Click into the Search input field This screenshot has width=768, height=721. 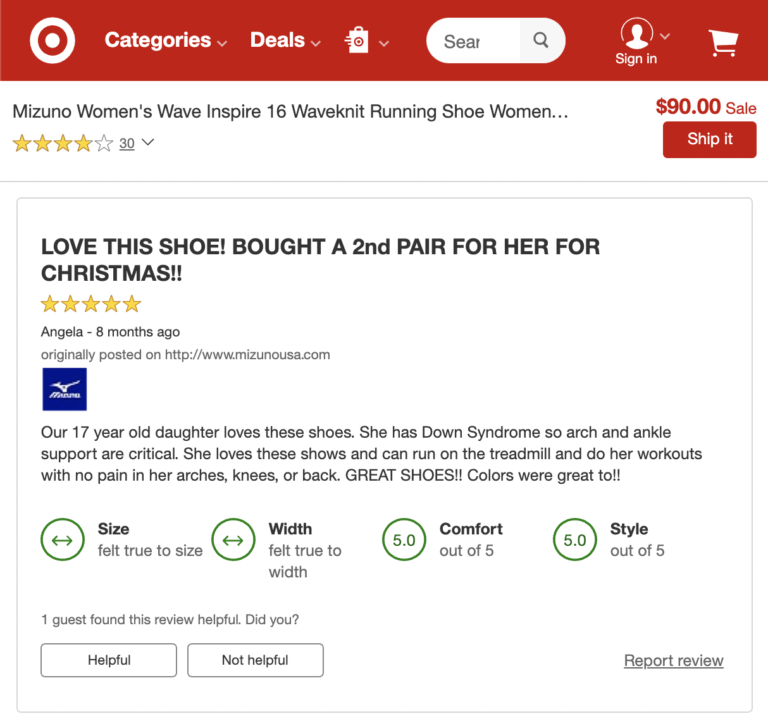472,41
